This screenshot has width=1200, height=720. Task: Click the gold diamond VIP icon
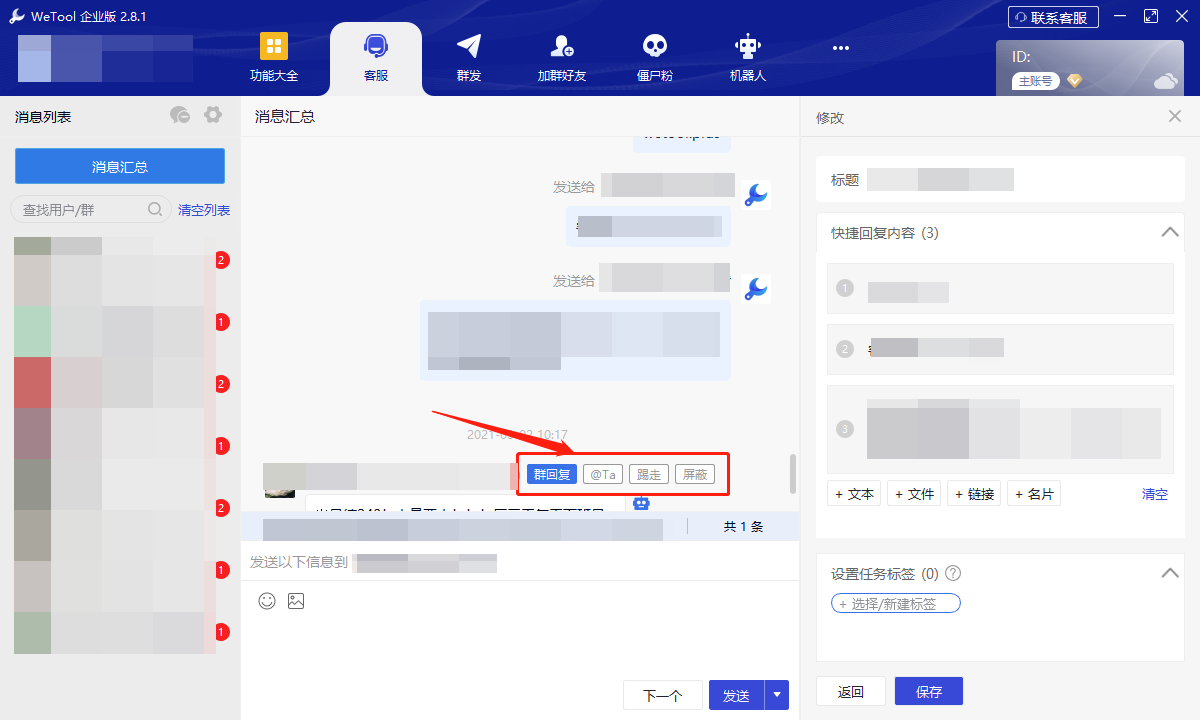(1075, 81)
